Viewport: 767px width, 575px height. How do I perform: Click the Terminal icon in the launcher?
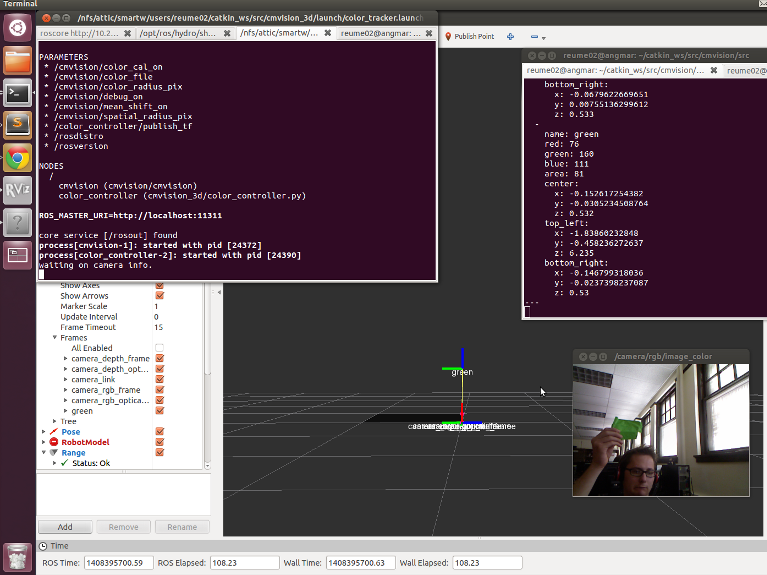point(17,93)
